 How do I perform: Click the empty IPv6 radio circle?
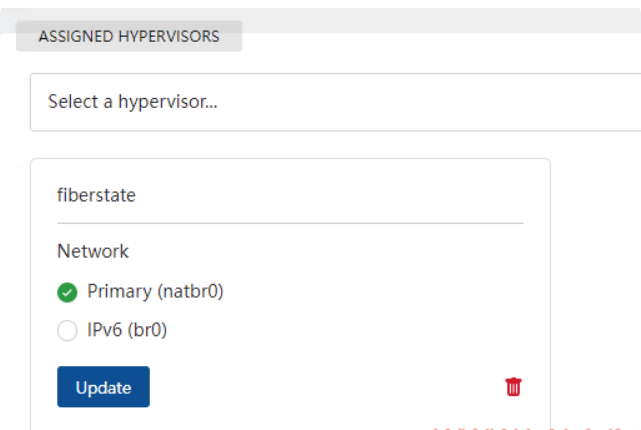click(67, 330)
